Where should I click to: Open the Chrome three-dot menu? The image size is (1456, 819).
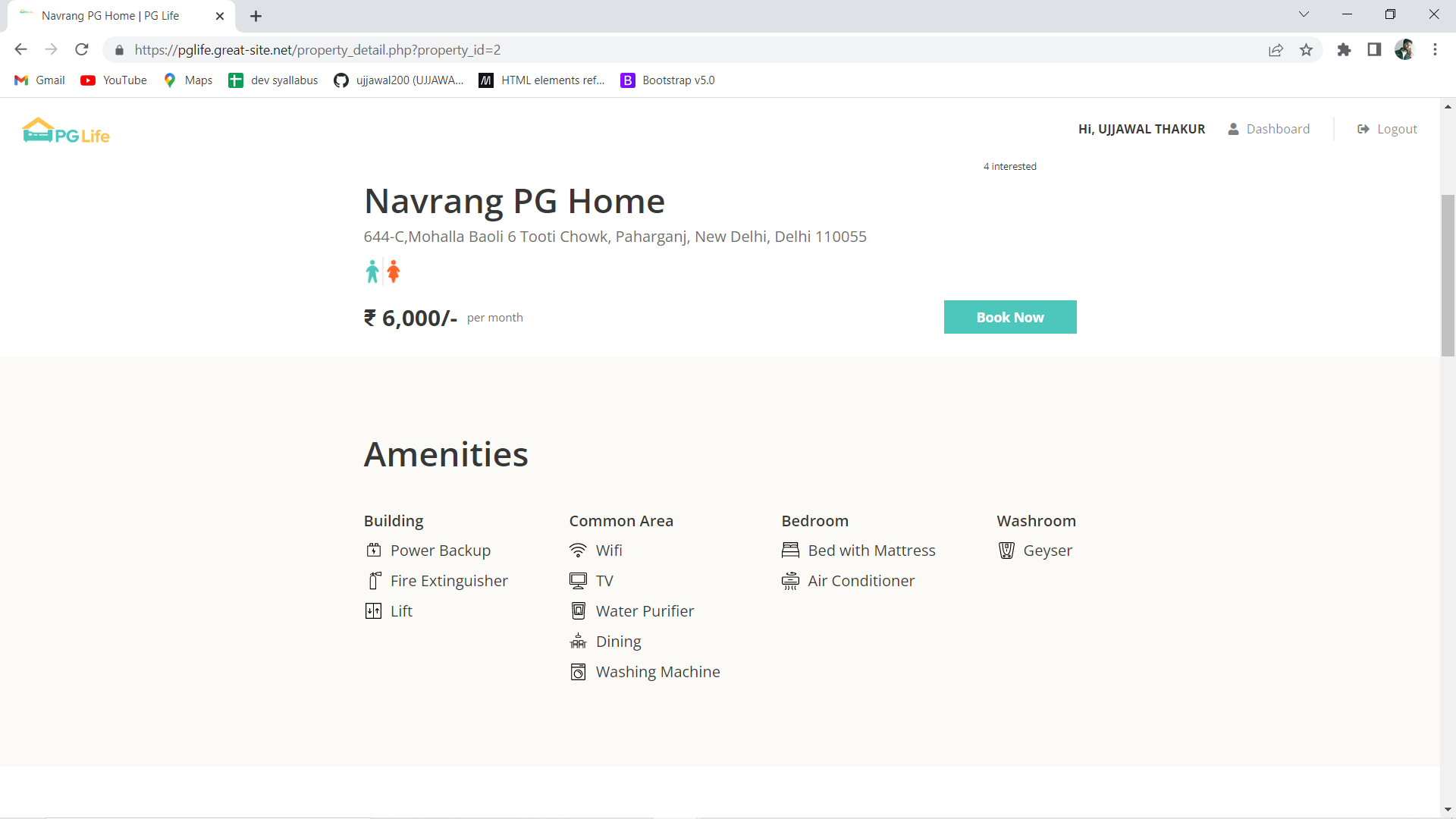[1435, 50]
